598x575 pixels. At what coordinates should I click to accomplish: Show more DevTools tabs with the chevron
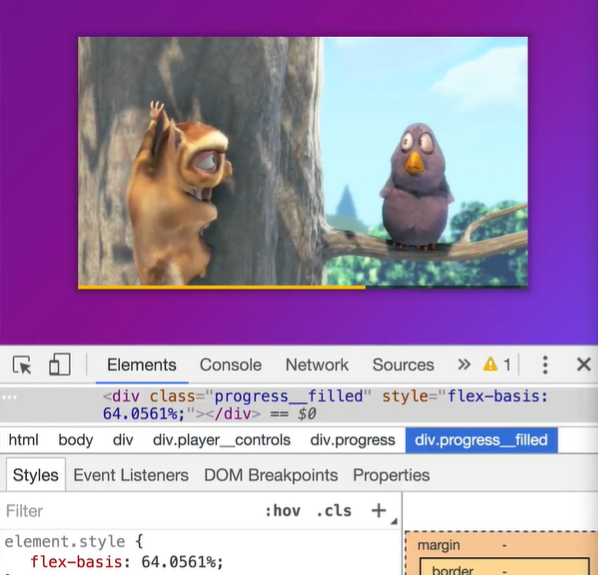pyautogui.click(x=464, y=365)
